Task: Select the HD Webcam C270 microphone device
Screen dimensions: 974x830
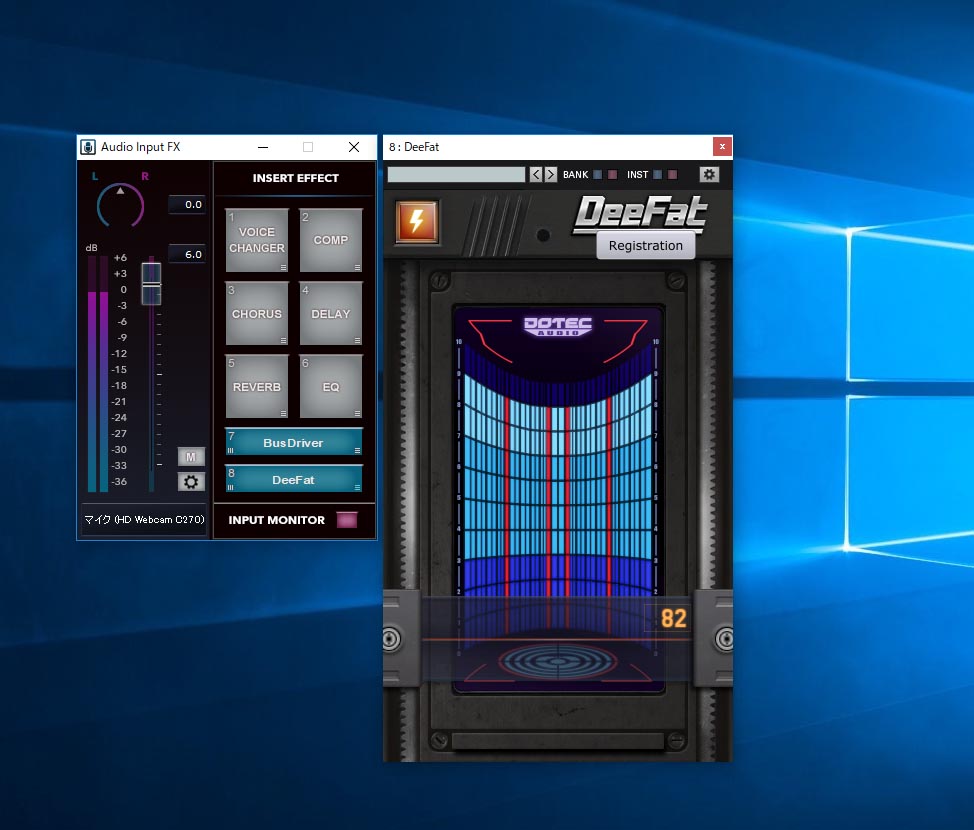Action: coord(144,519)
